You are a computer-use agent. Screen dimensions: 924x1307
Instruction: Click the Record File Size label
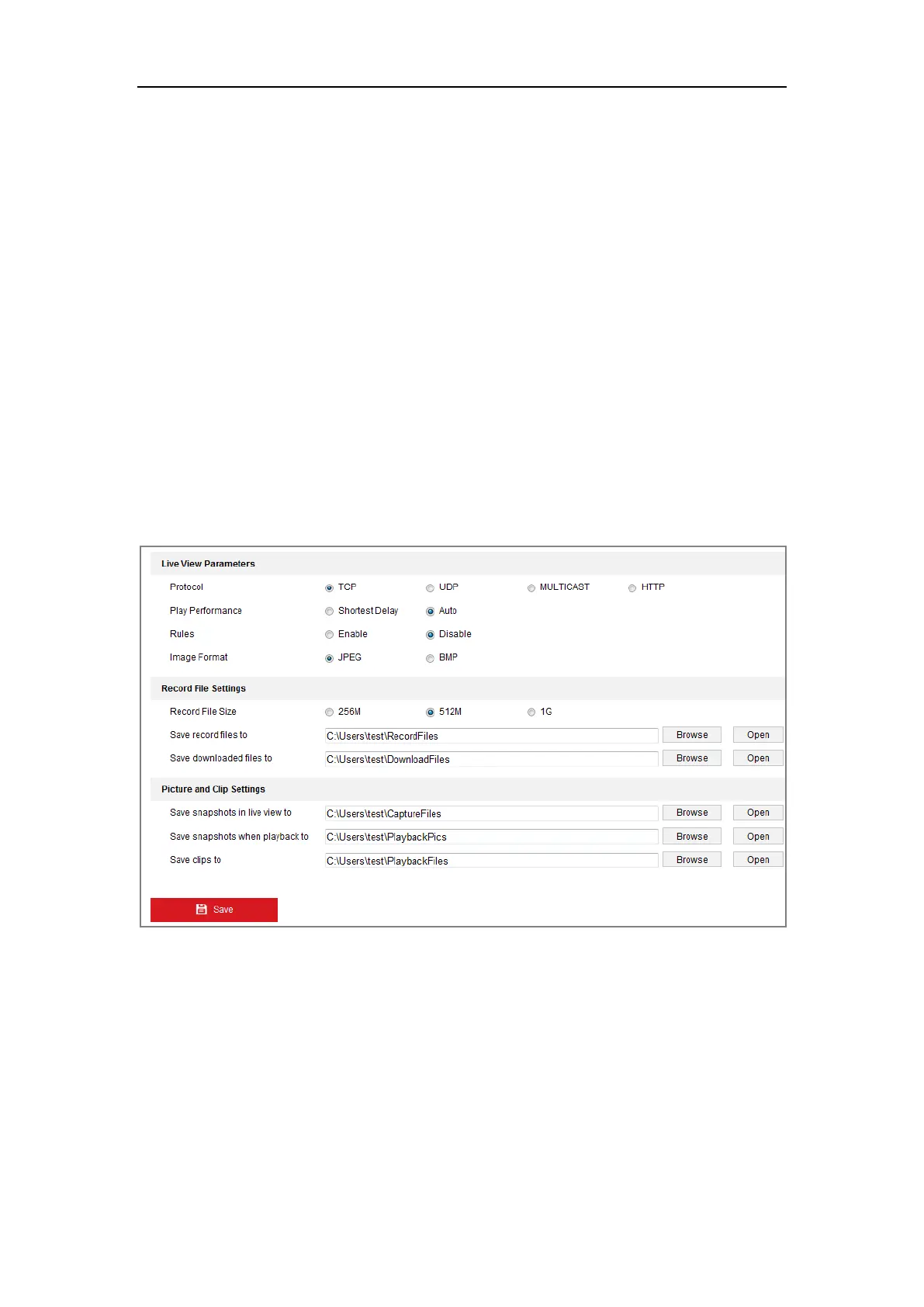click(x=203, y=712)
